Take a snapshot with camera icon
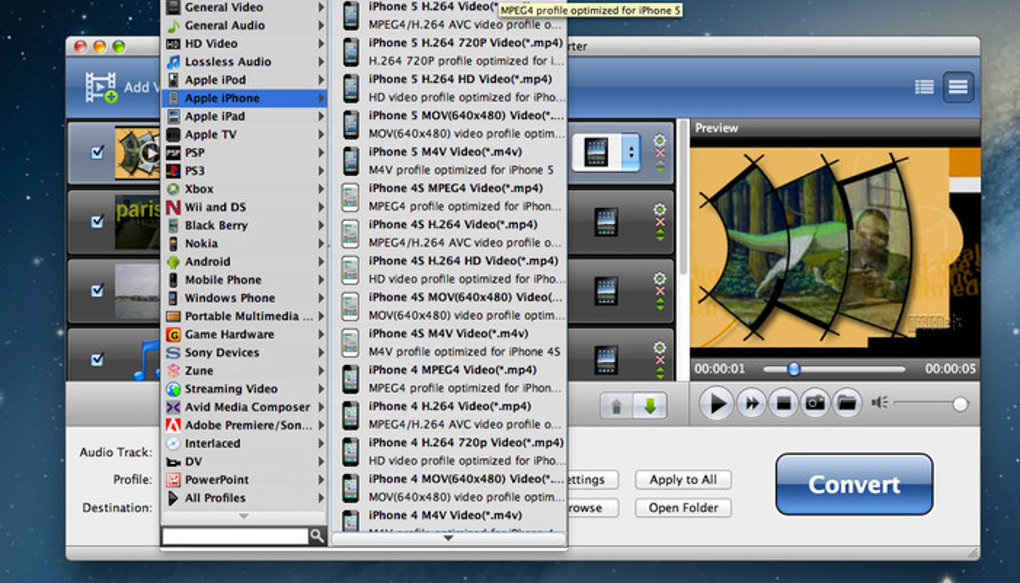This screenshot has width=1020, height=583. click(815, 403)
